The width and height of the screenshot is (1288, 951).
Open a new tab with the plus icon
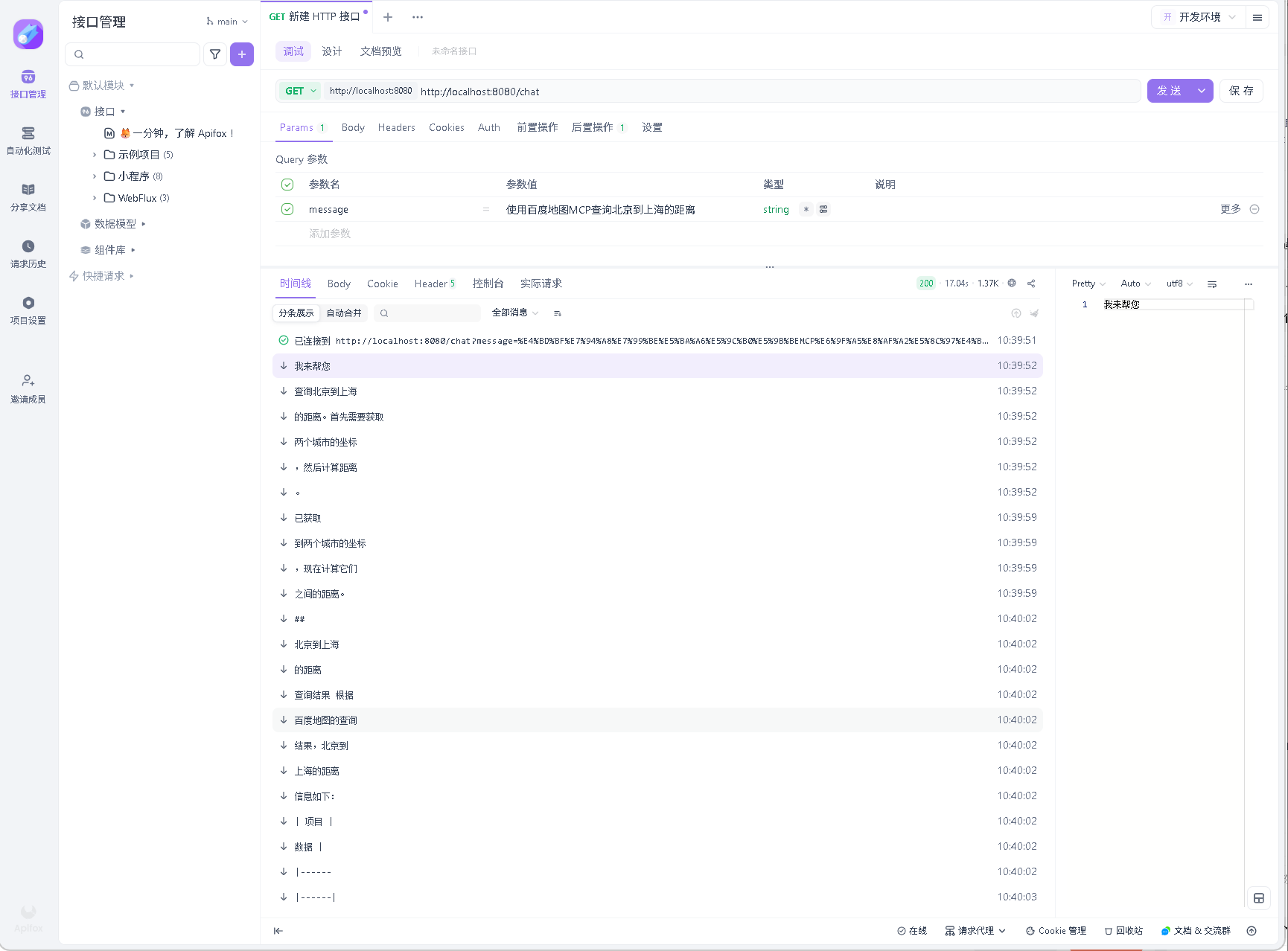pos(388,17)
